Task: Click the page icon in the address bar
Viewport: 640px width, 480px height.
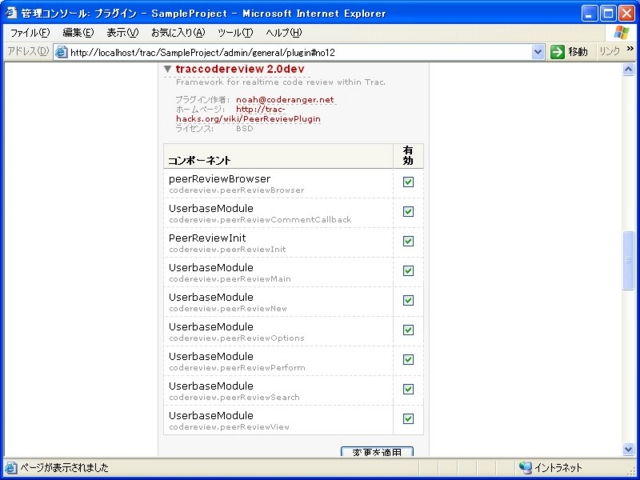Action: tap(61, 52)
